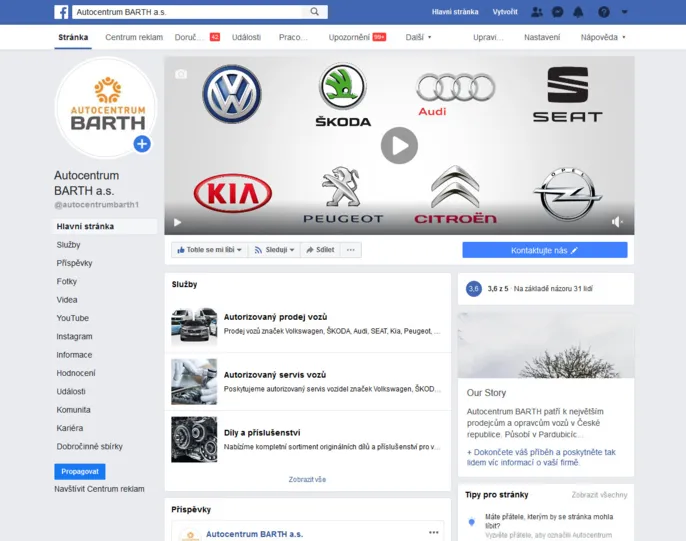Click the search magnifier icon

coord(315,12)
